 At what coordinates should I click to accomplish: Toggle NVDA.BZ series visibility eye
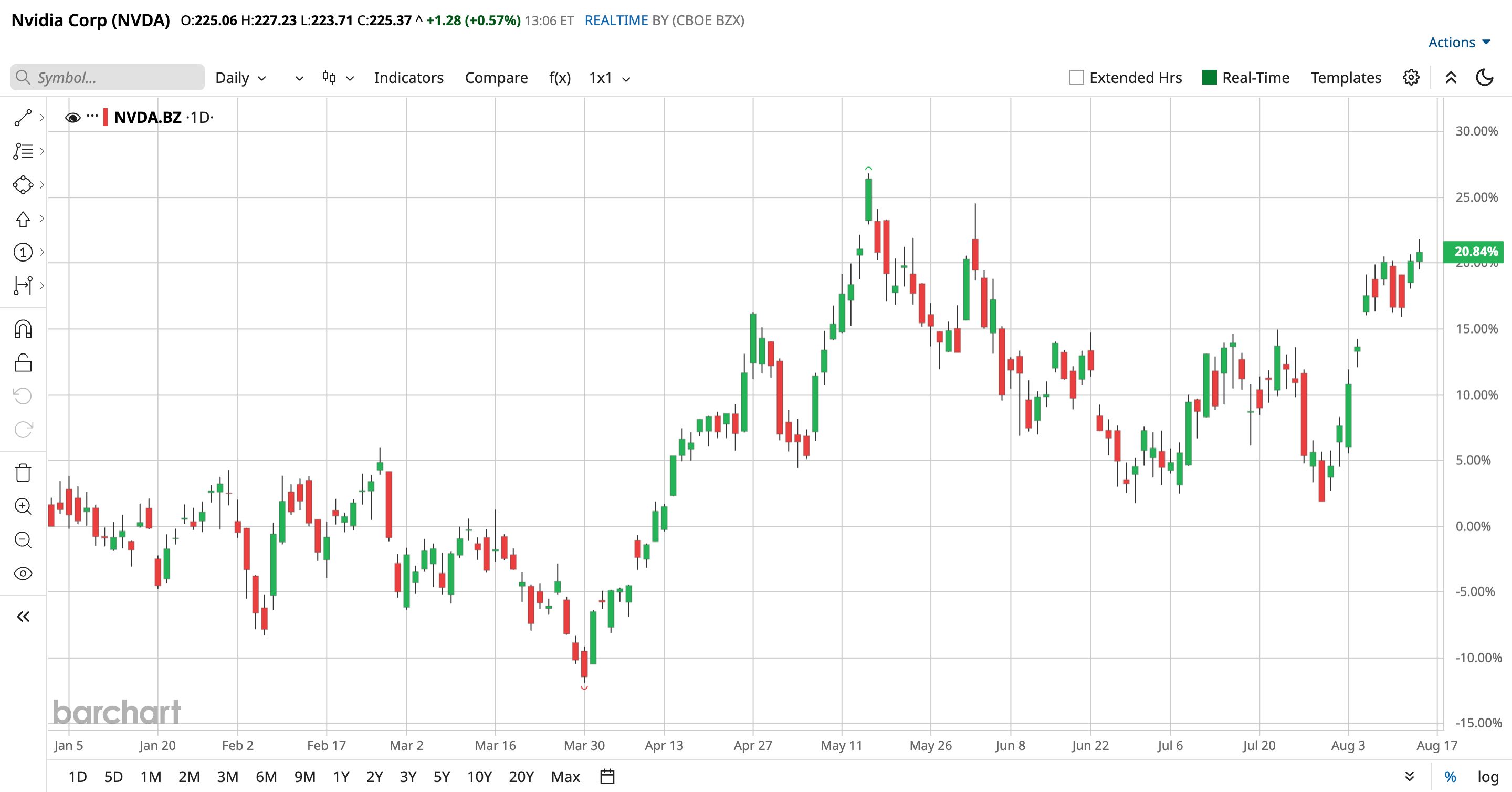click(73, 118)
